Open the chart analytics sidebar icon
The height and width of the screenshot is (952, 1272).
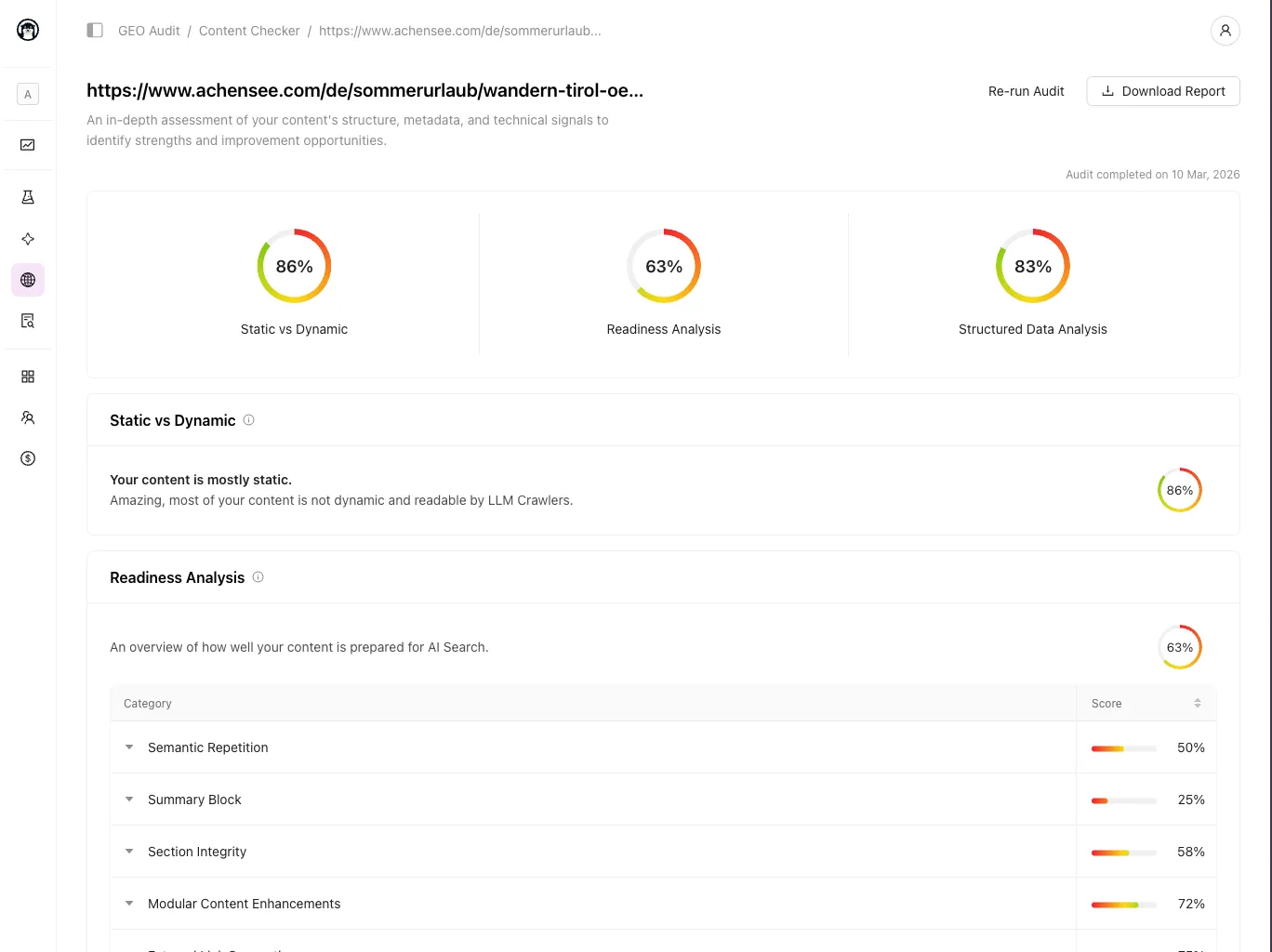pos(28,145)
